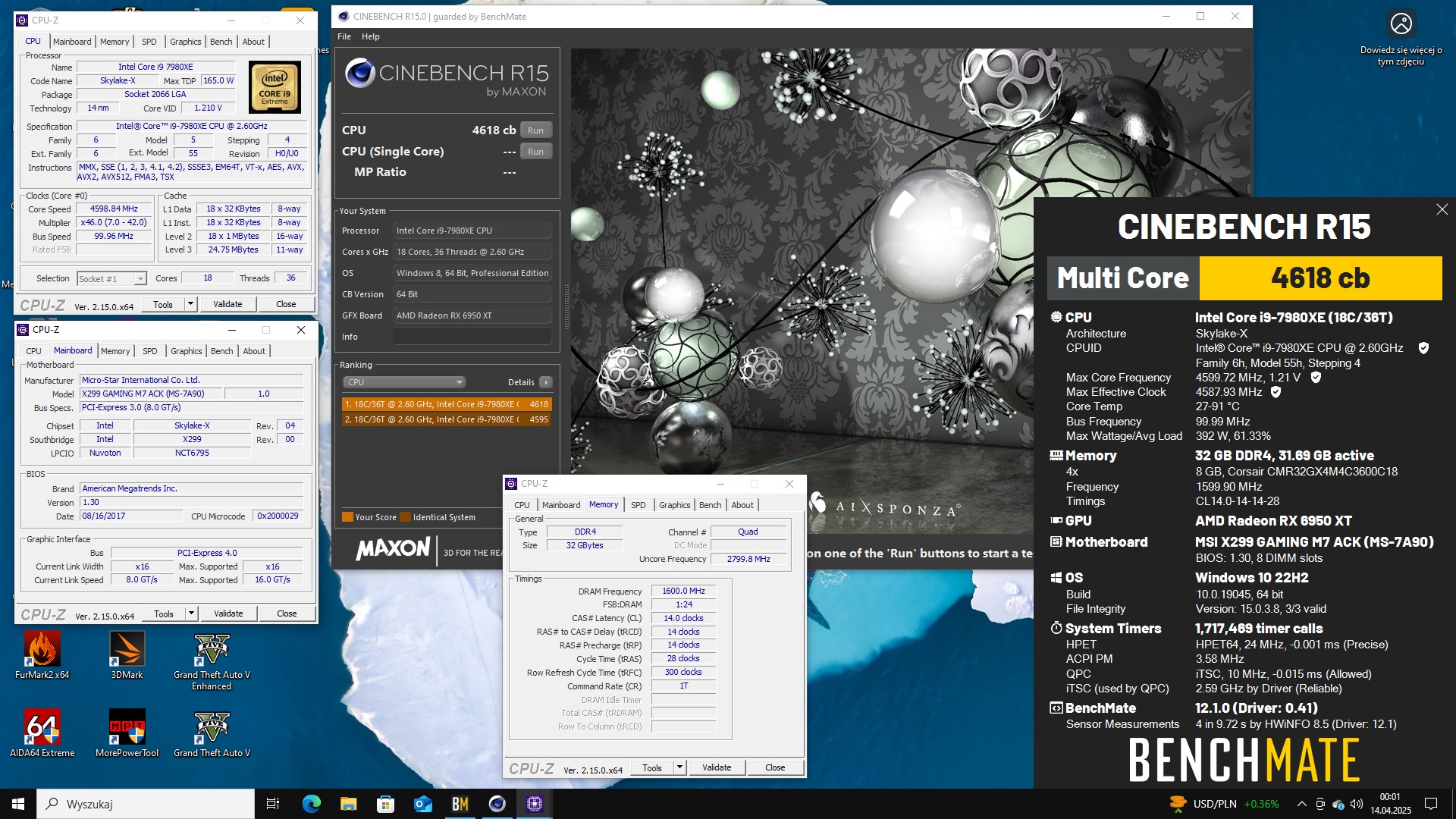Click Validate in the Mainboard CPU-Z window
Viewport: 1456px width, 819px height.
click(x=228, y=613)
